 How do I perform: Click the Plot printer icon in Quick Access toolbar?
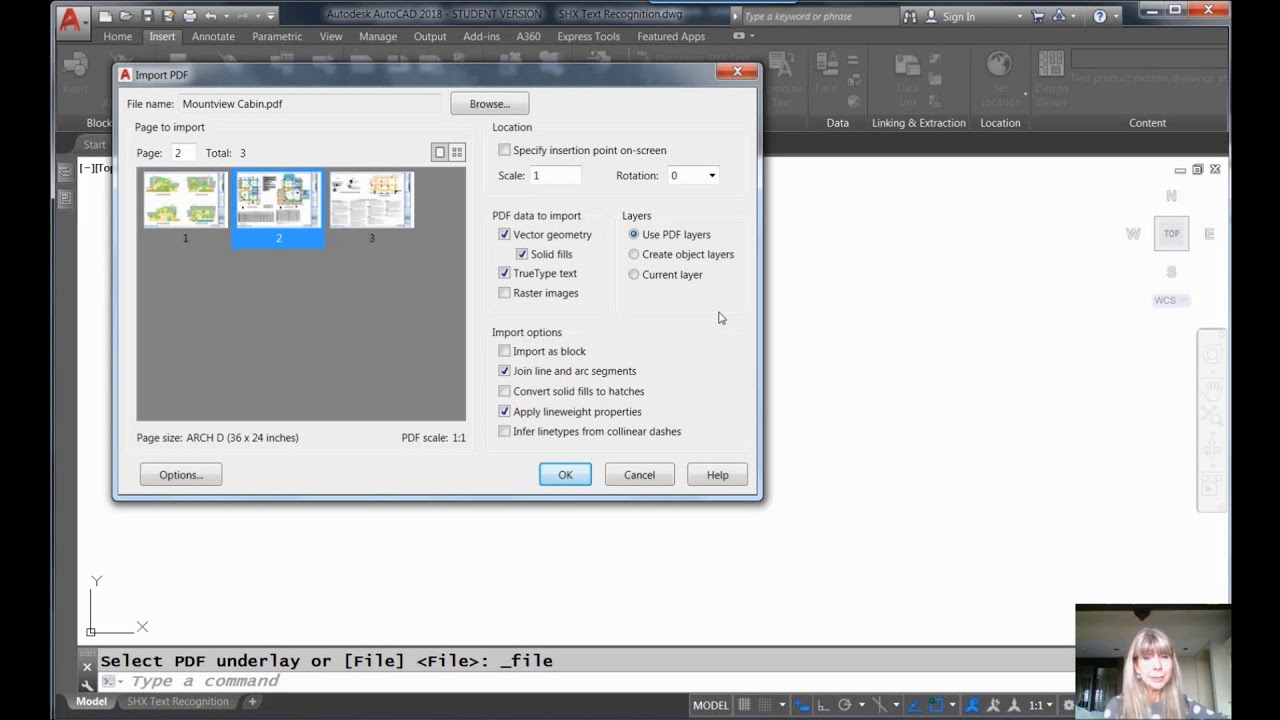click(190, 16)
